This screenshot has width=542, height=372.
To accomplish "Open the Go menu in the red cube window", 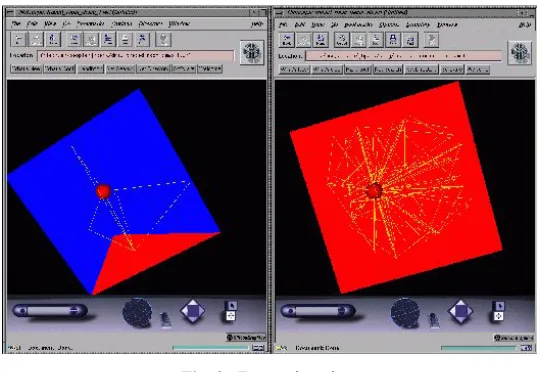I will click(334, 25).
